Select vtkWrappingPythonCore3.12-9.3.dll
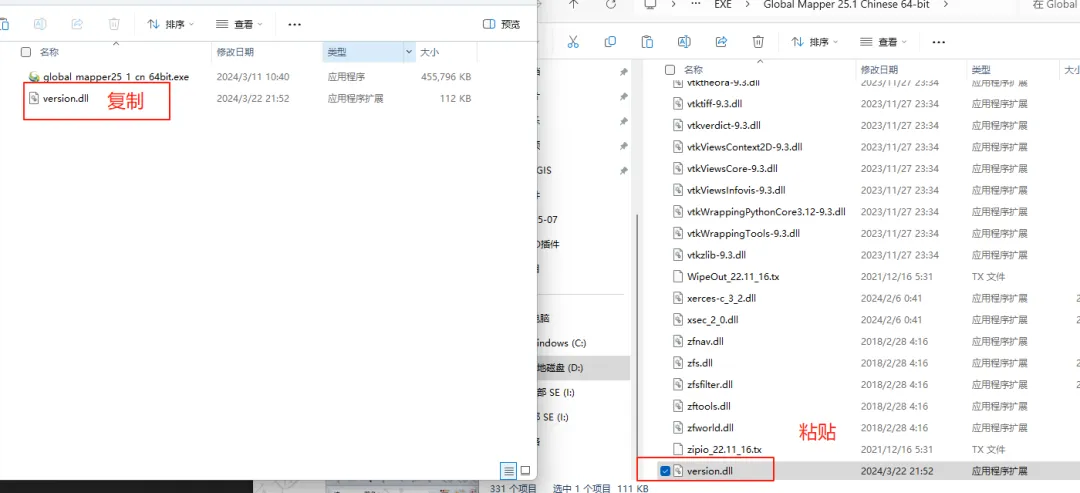This screenshot has width=1080, height=493. [766, 211]
